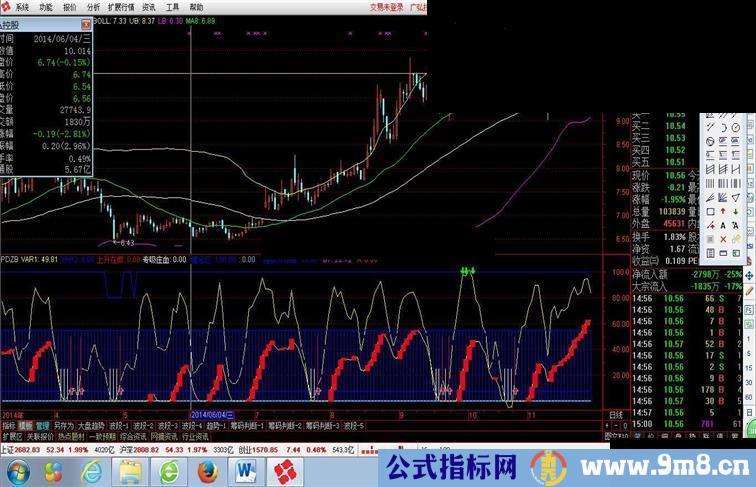Select the circle-slash drawing tool
Image resolution: width=756 pixels, height=487 pixels.
pos(711,141)
